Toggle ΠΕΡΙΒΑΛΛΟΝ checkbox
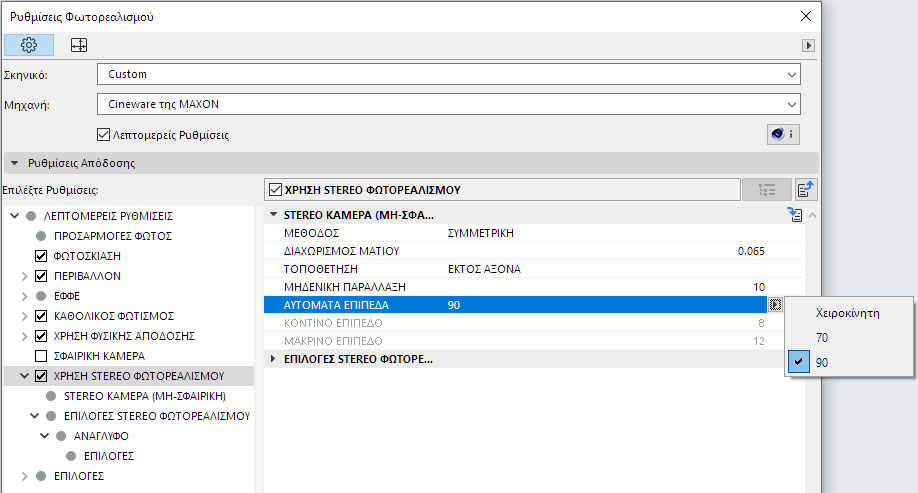Screen dimensions: 918x493 41,276
